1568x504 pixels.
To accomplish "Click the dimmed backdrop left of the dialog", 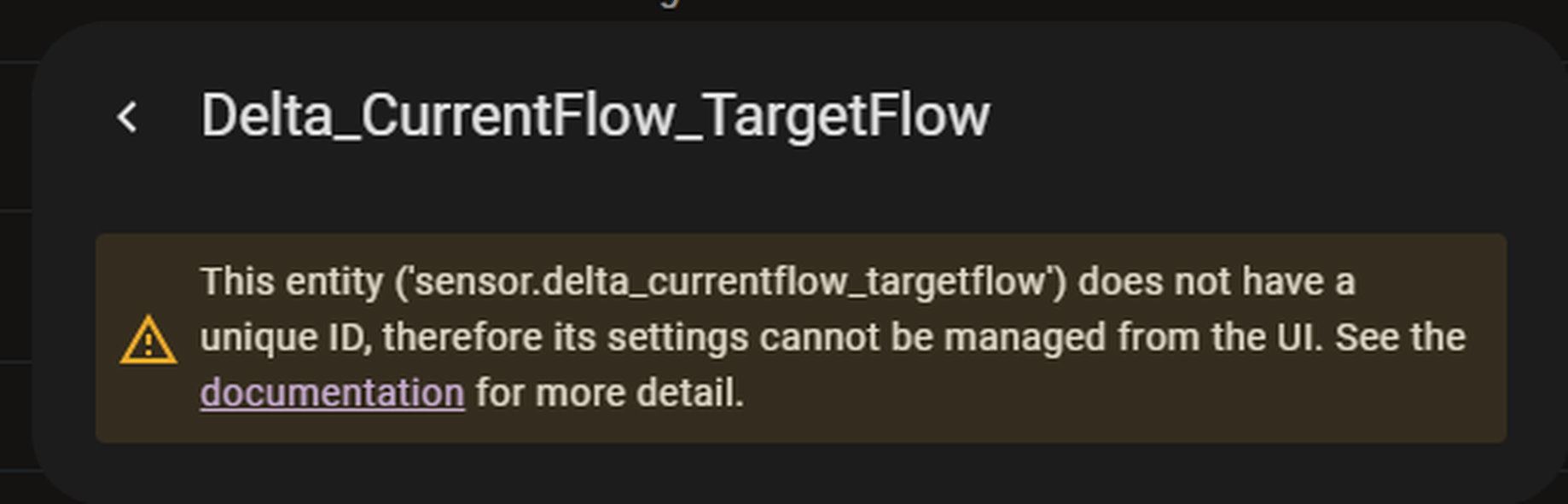I will (15, 281).
